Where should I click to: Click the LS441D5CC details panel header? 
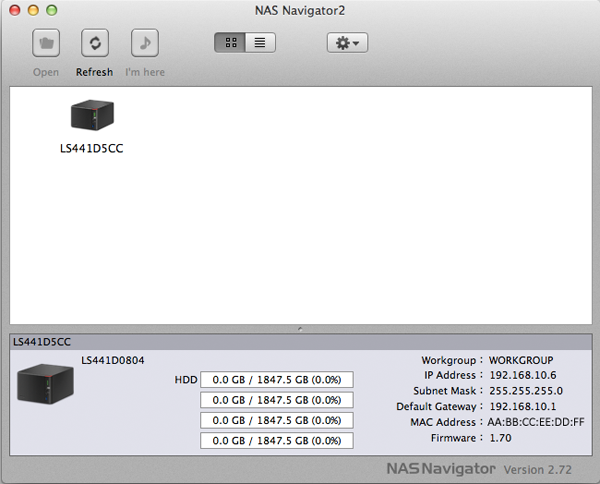(x=300, y=341)
